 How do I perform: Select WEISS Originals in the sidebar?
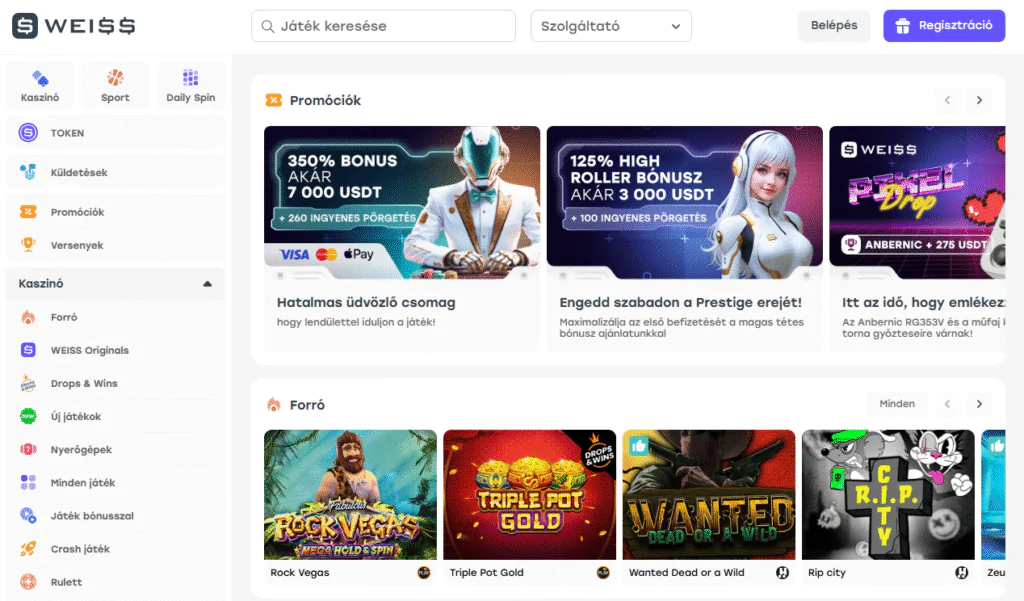(x=116, y=350)
